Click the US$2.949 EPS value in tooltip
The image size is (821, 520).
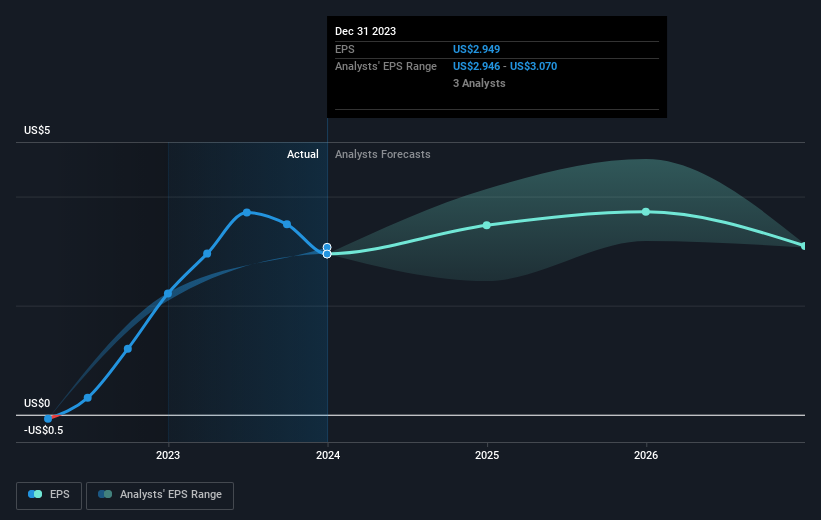[x=476, y=49]
